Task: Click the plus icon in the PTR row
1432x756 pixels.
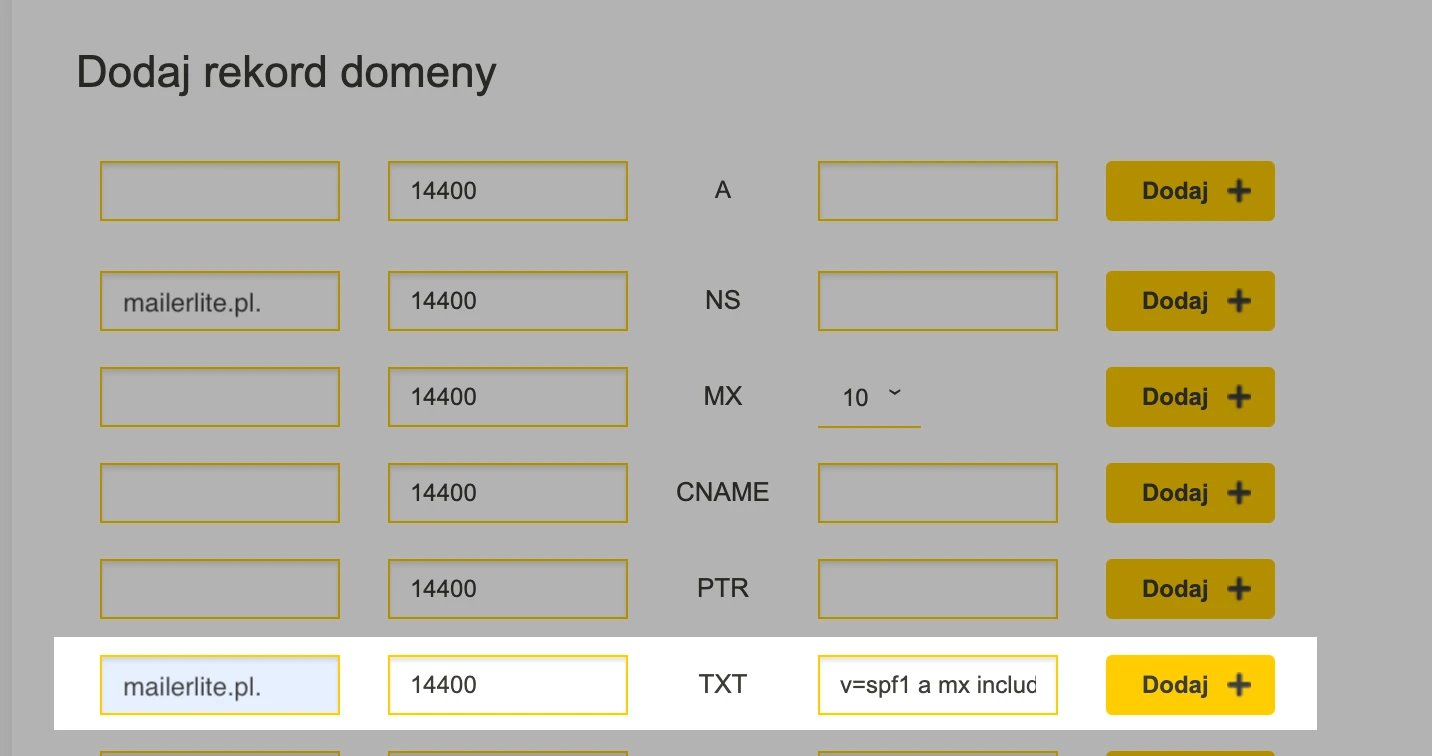Action: 1239,589
